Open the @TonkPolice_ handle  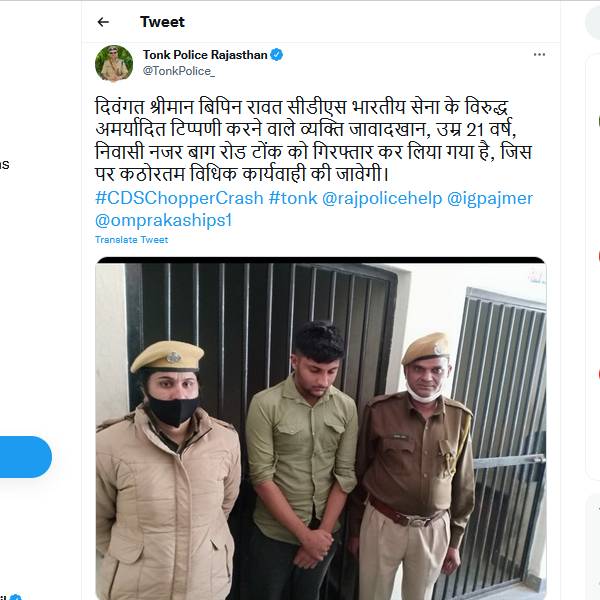179,71
